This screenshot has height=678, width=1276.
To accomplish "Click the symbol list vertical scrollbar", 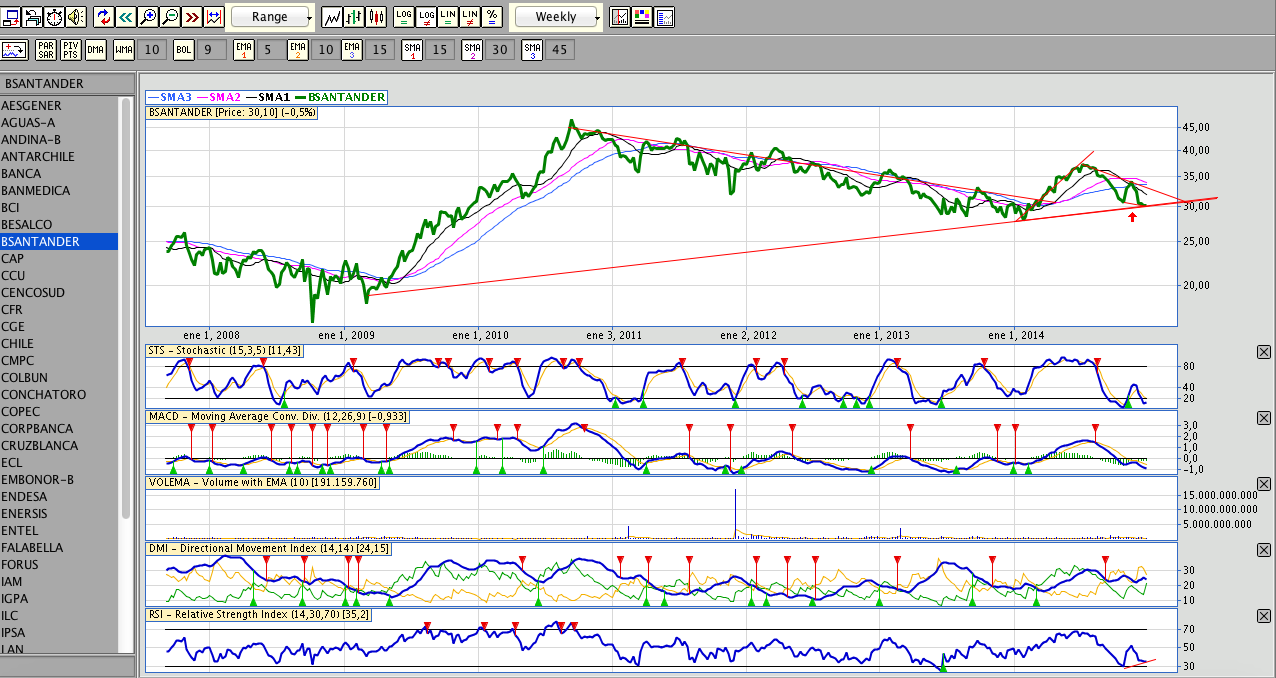I will pyautogui.click(x=126, y=300).
